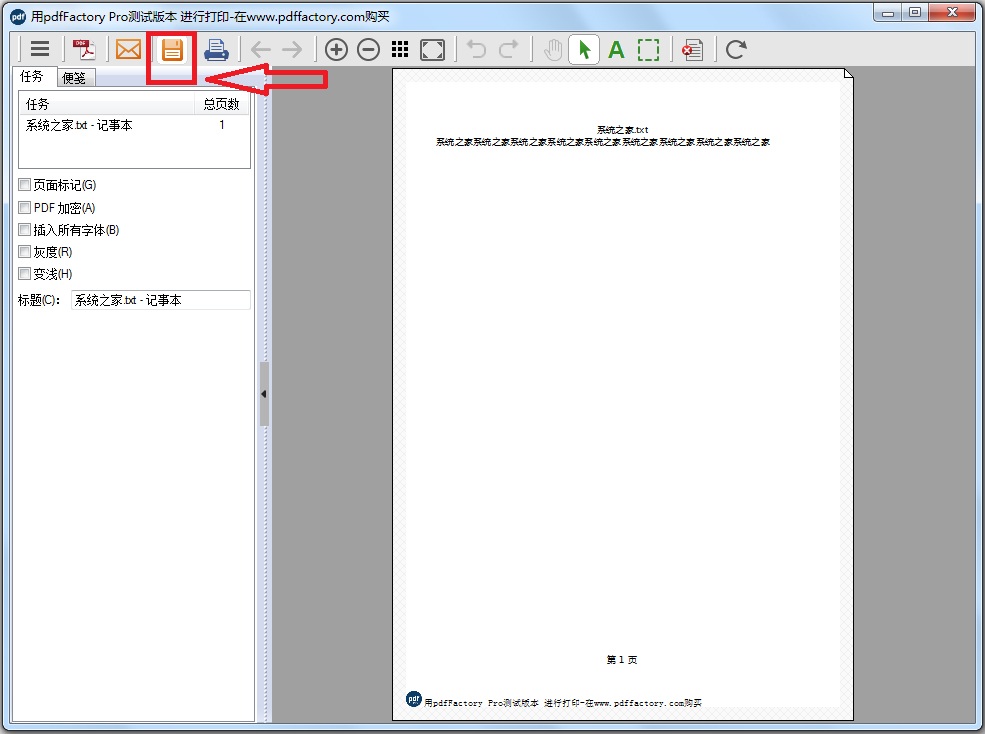Switch to the 便笺 tab
The height and width of the screenshot is (734, 985).
pyautogui.click(x=74, y=78)
